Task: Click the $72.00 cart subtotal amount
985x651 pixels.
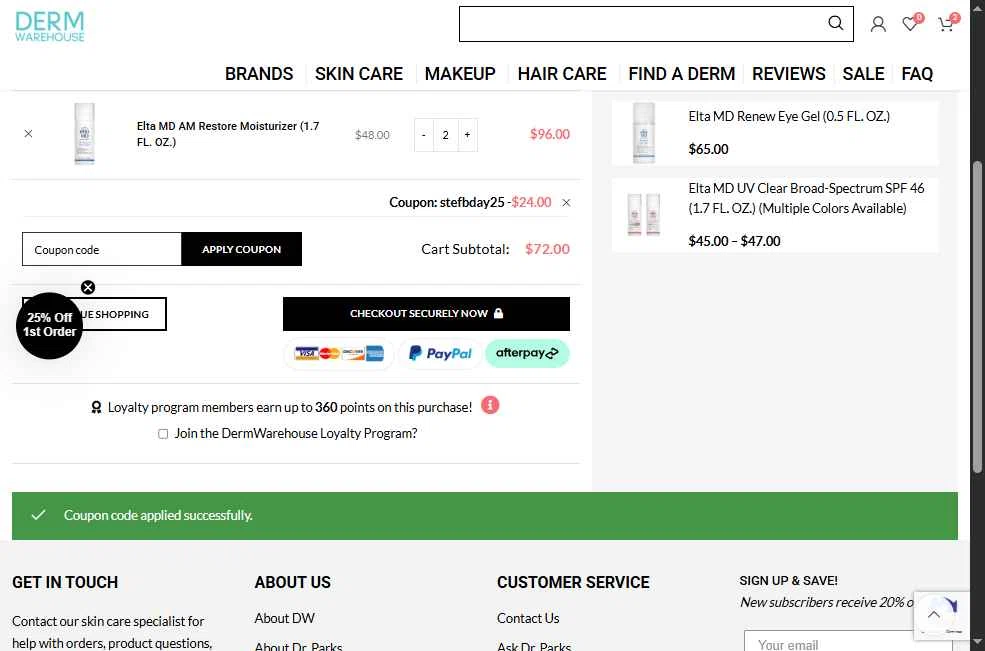Action: pyautogui.click(x=547, y=249)
